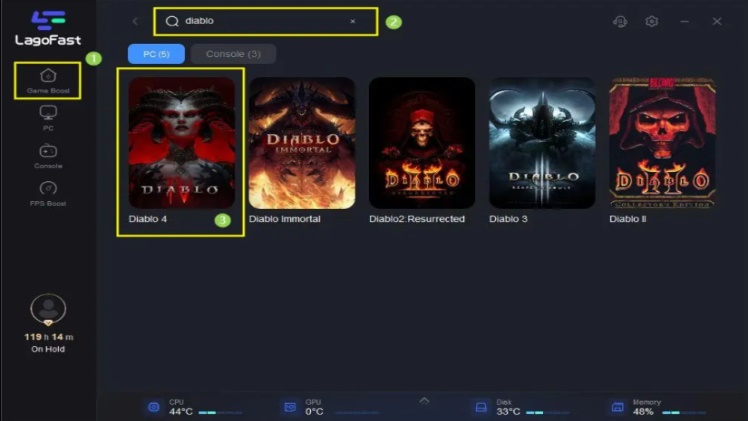The height and width of the screenshot is (421, 748).
Task: Click the Disk drive icon
Action: pos(481,407)
